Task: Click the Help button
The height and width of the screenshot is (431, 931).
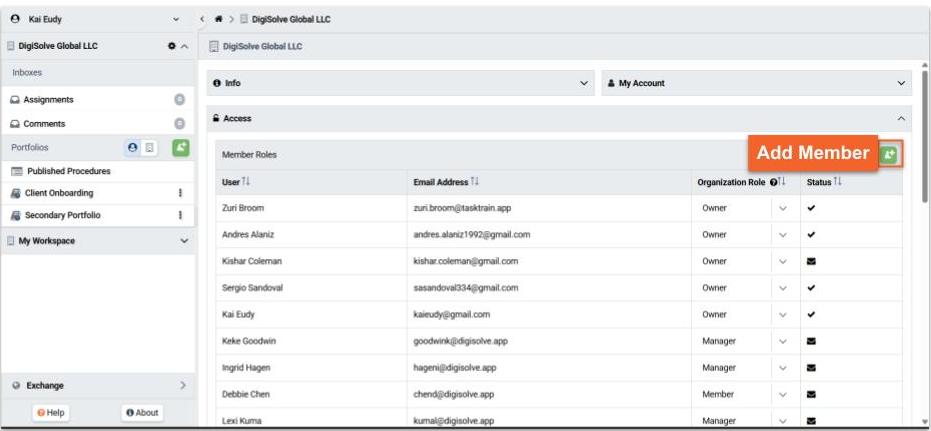Action: [x=51, y=413]
